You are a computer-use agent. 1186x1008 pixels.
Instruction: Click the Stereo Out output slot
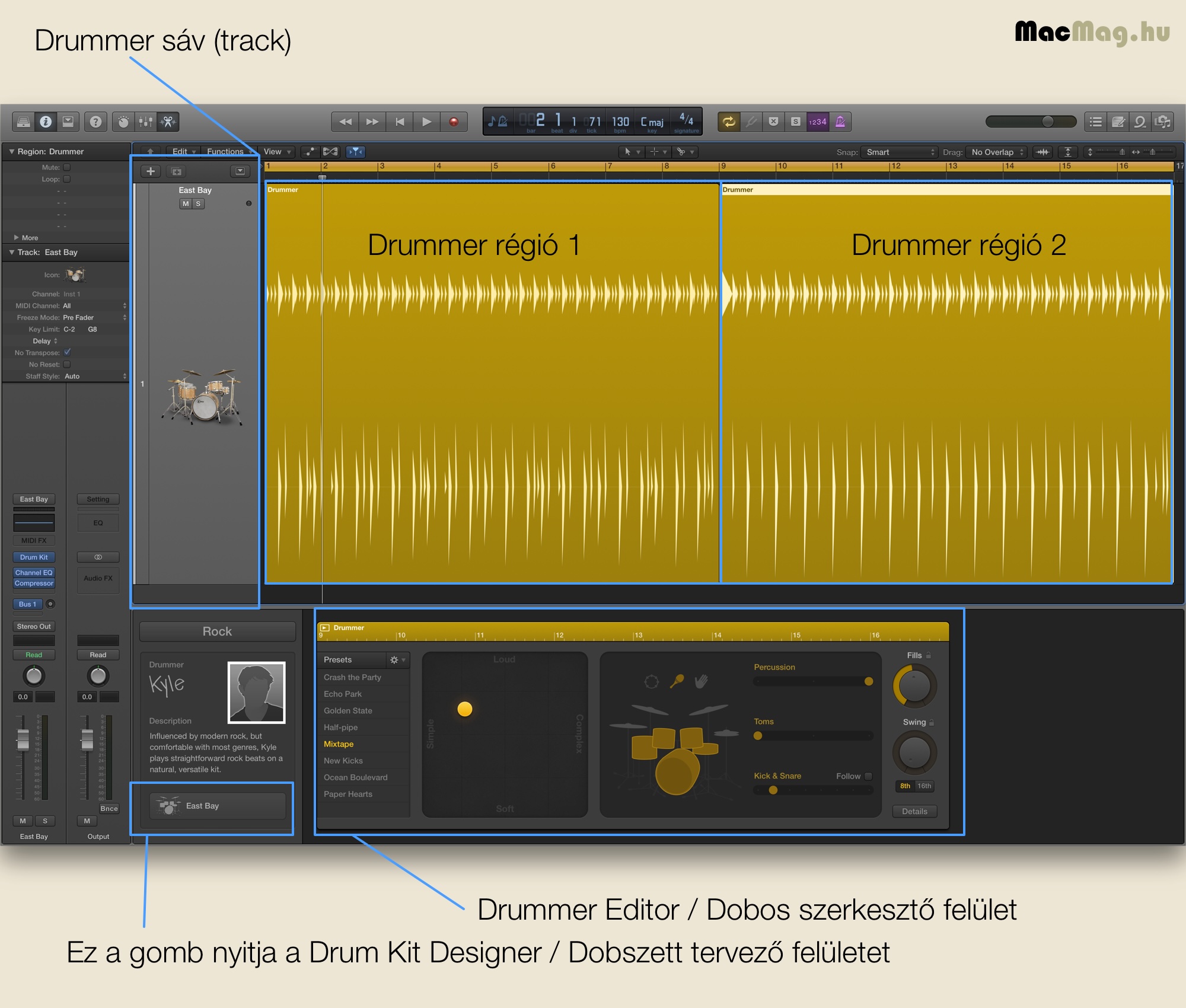coord(34,626)
